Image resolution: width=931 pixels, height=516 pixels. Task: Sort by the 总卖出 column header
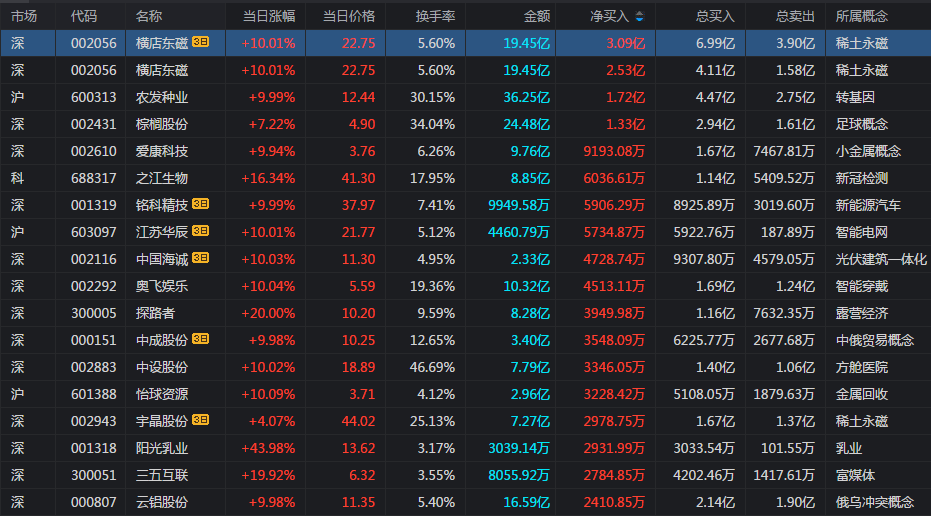coord(795,17)
